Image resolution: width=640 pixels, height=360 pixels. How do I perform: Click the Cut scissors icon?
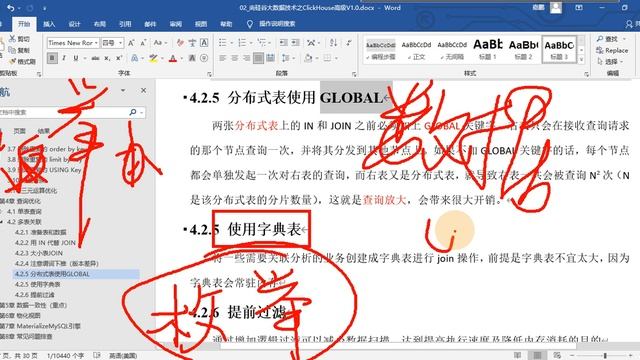[13, 39]
